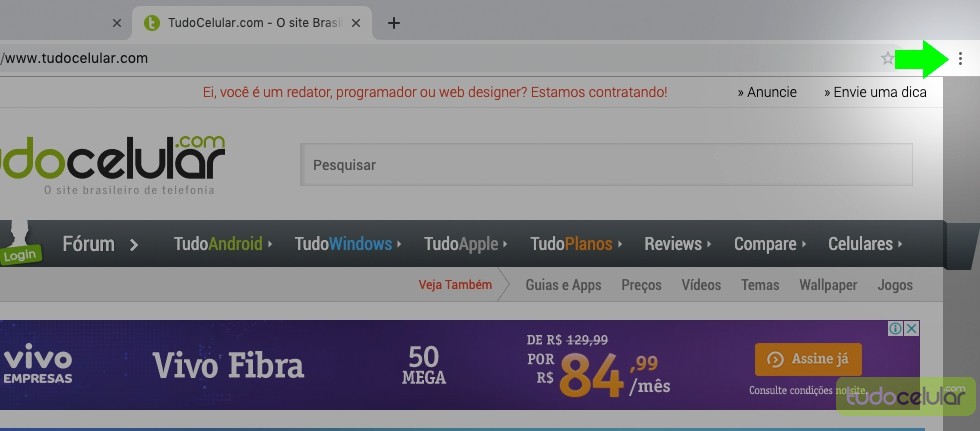Select the TudoCelular.com browser tab
The height and width of the screenshot is (431, 980).
252,23
